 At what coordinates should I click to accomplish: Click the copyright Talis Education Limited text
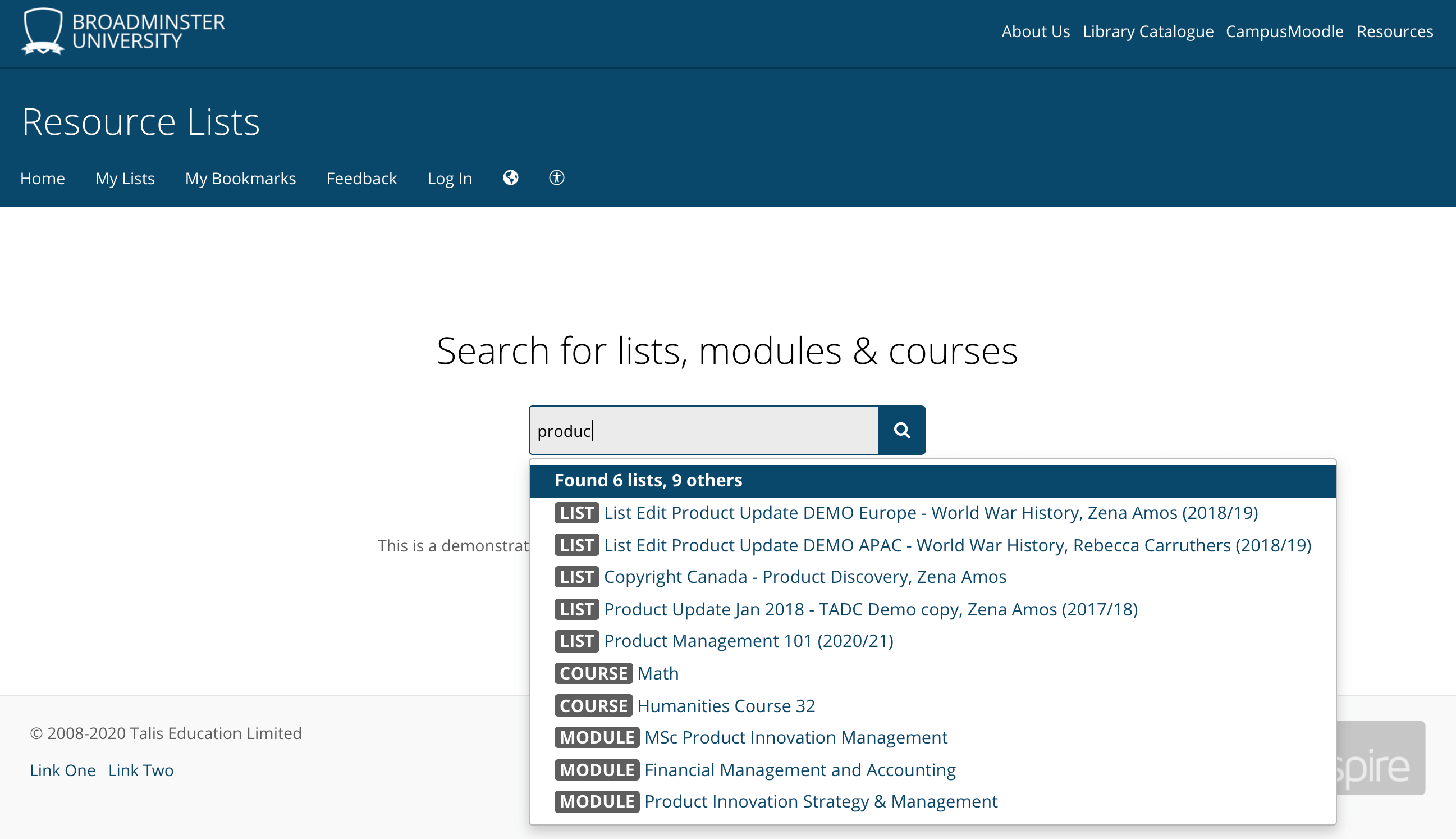click(x=166, y=733)
